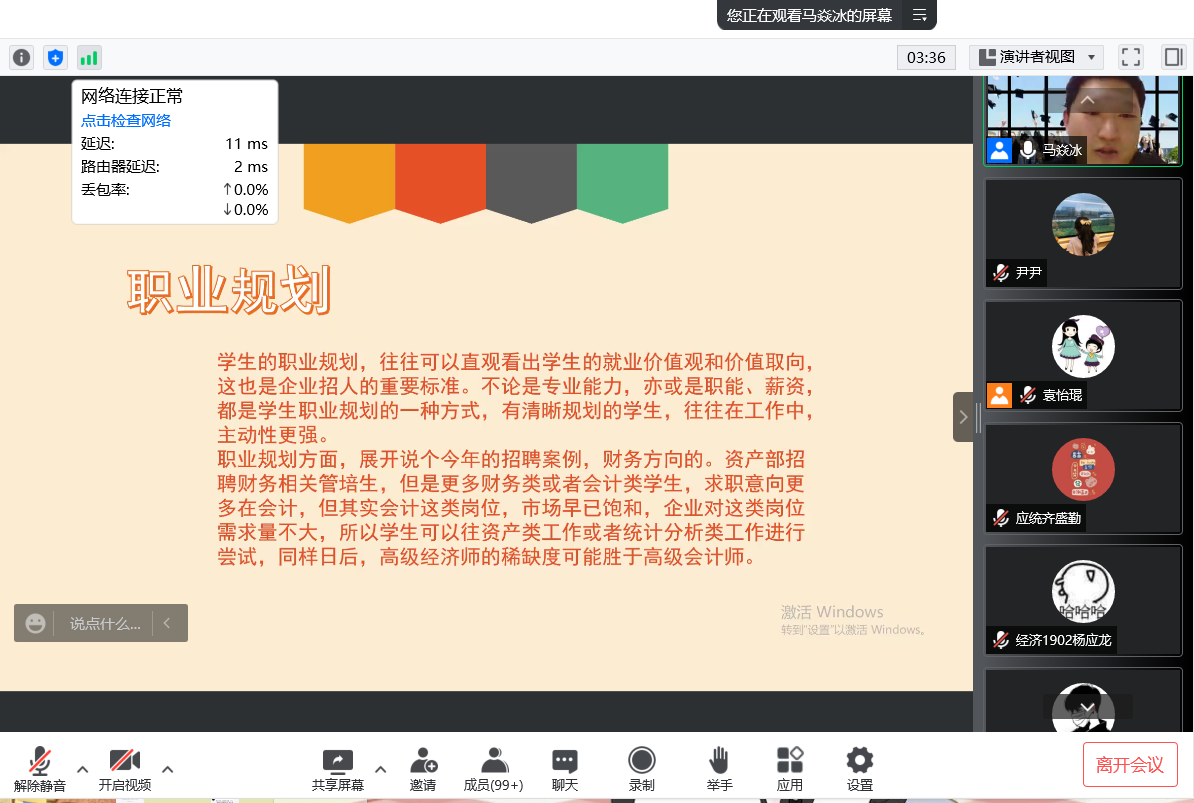Click the Leave Meeting (离开会议) button
This screenshot has height=803, width=1194.
1130,765
